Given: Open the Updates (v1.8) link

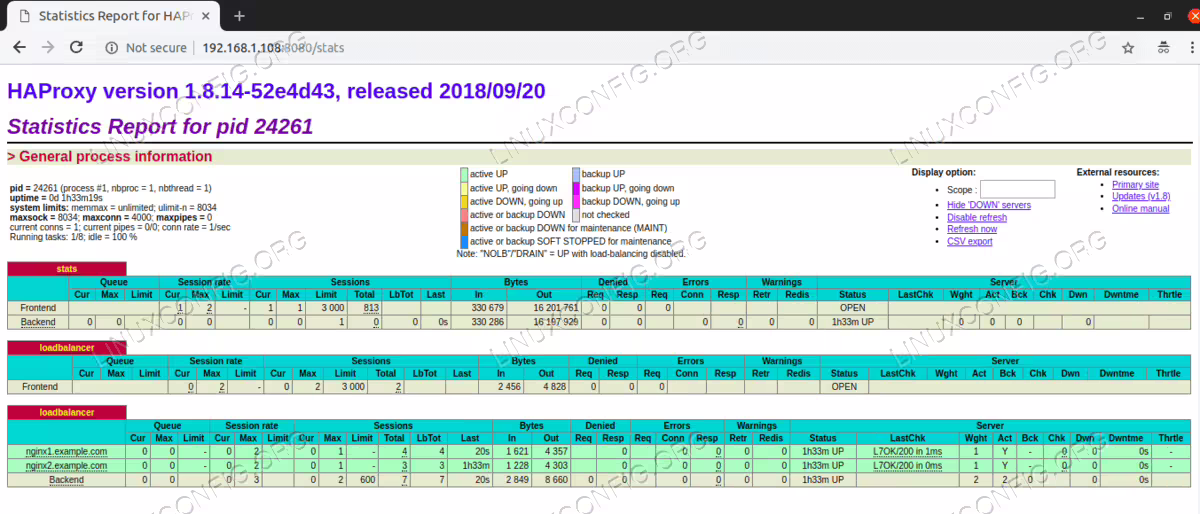Looking at the screenshot, I should pyautogui.click(x=1141, y=197).
